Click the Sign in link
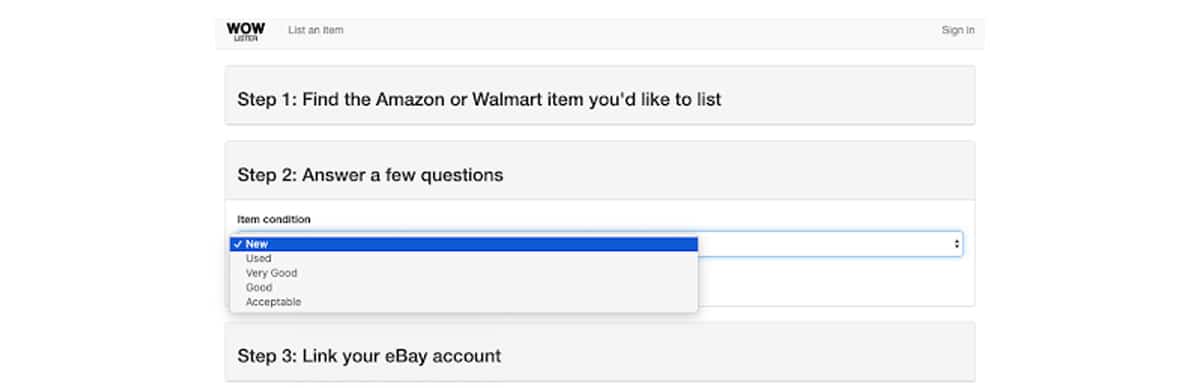 tap(958, 30)
